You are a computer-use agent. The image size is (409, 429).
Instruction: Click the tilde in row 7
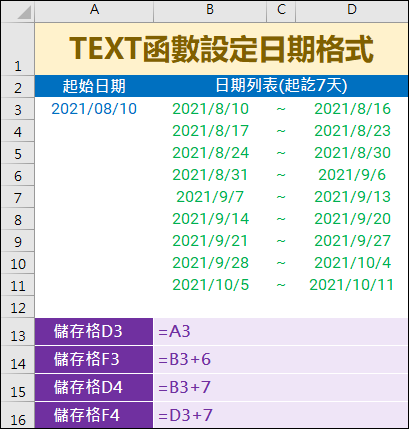(x=281, y=197)
